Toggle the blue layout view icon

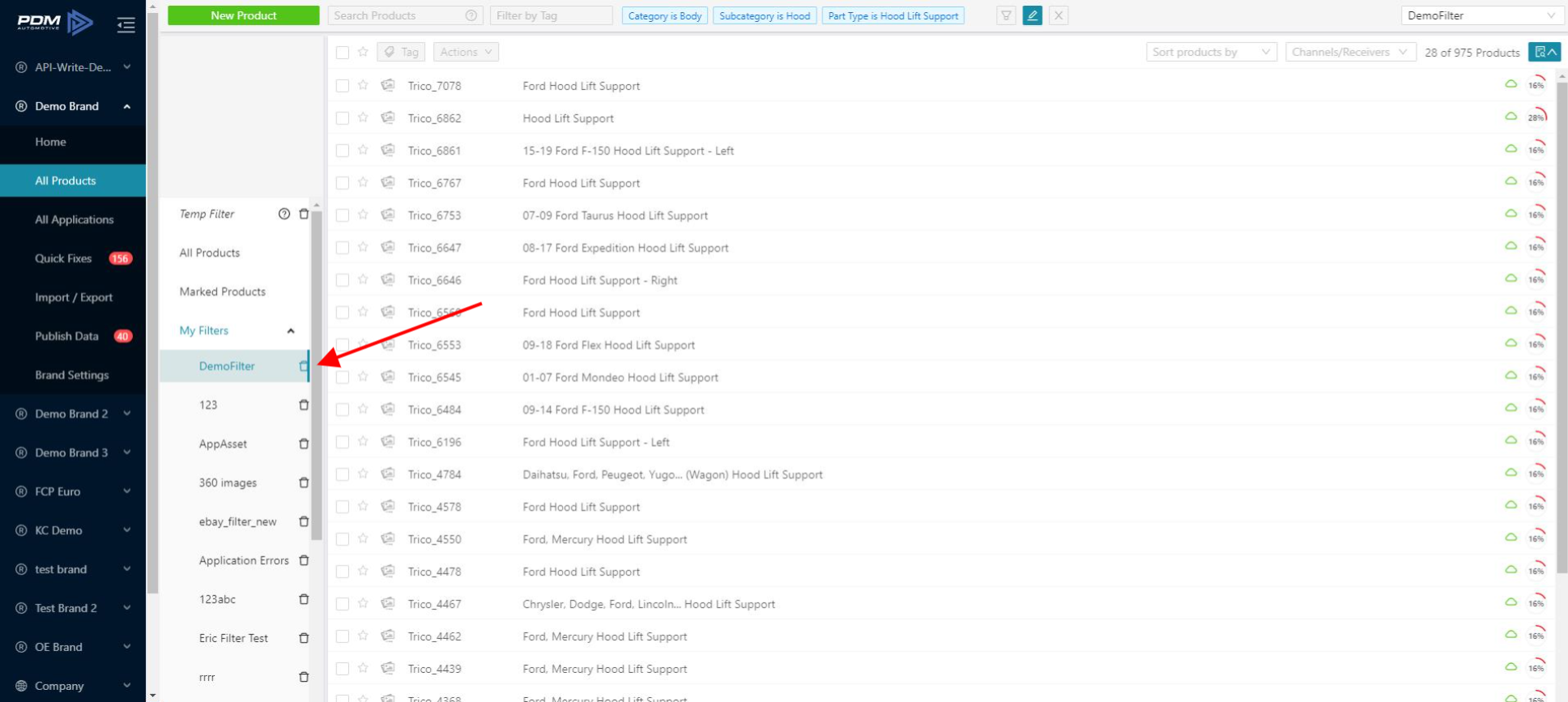point(1544,52)
